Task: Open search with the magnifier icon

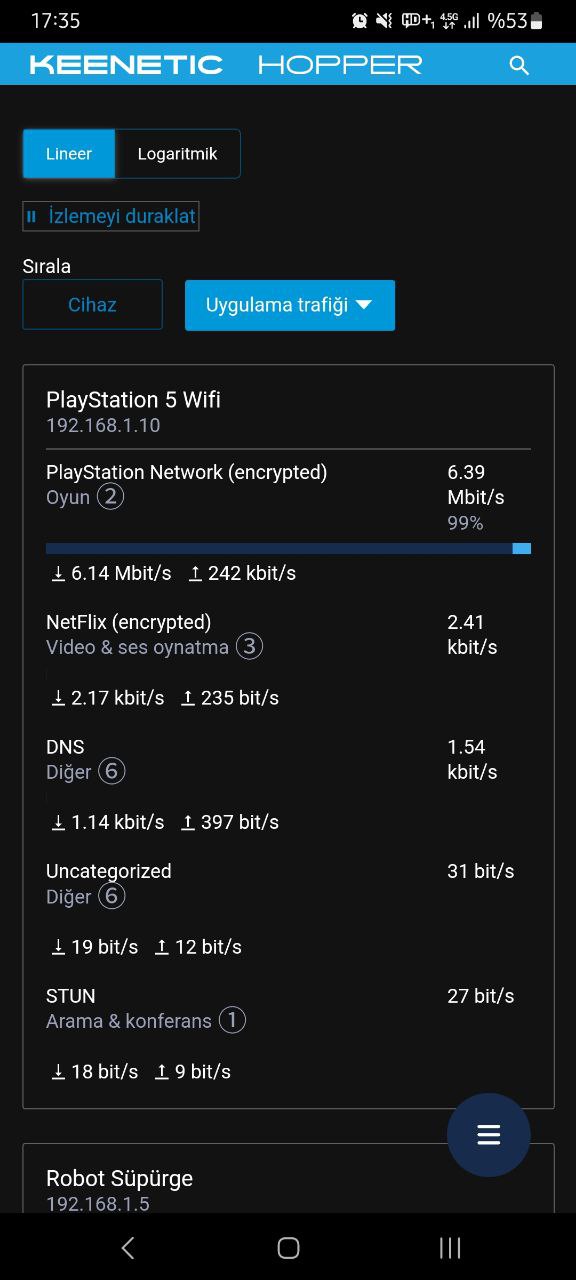Action: click(x=518, y=65)
